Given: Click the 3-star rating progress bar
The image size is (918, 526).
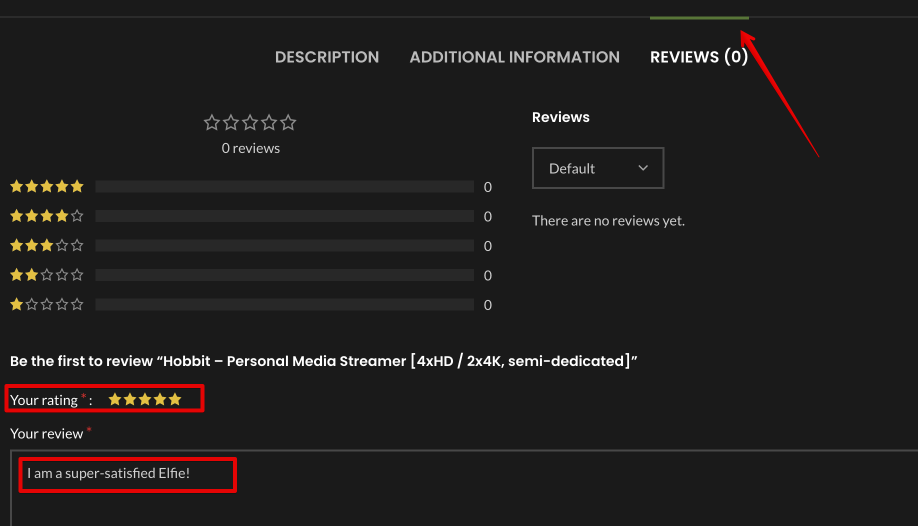Looking at the screenshot, I should coord(284,245).
